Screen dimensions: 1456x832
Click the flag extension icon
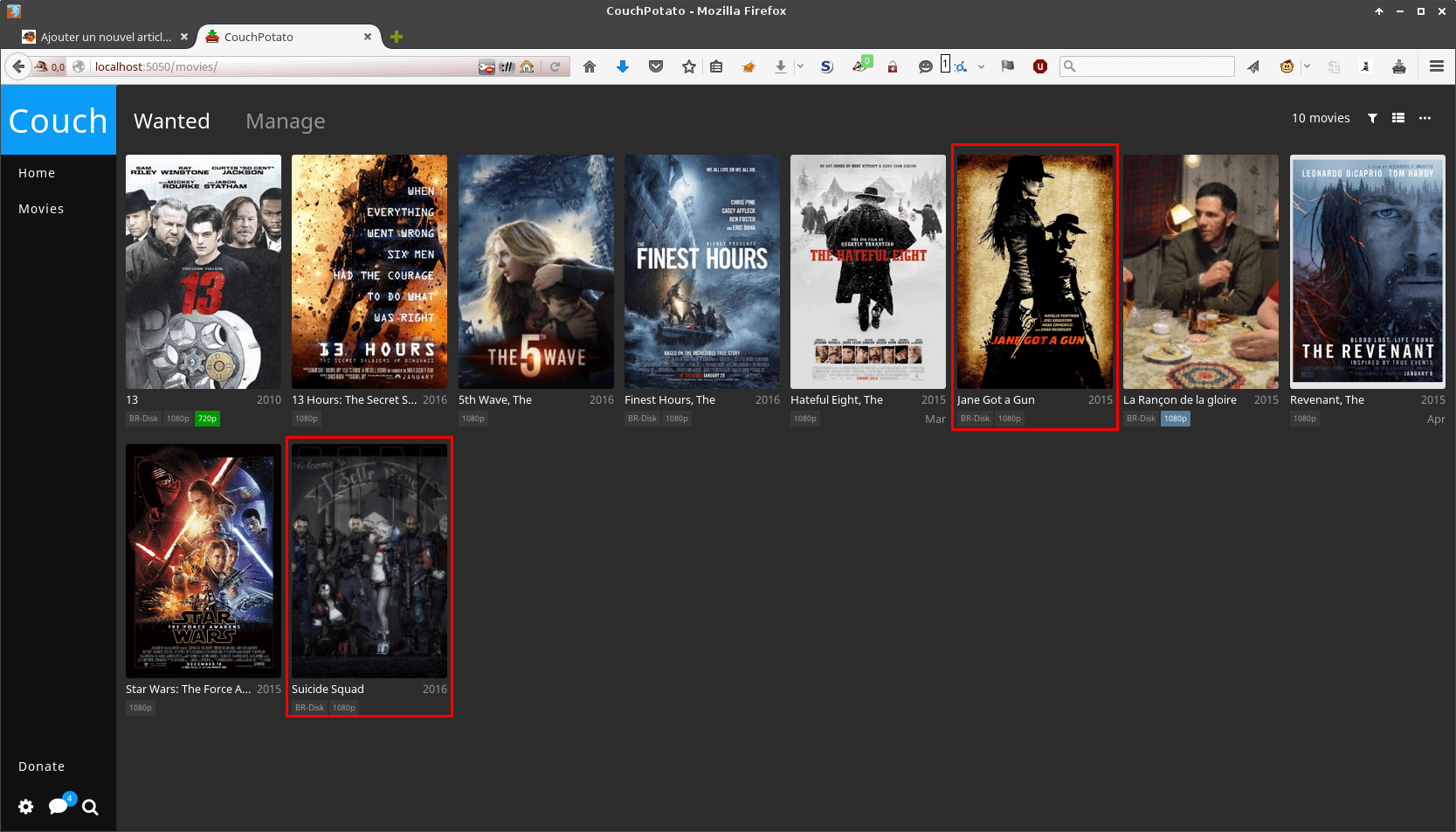pos(1007,66)
